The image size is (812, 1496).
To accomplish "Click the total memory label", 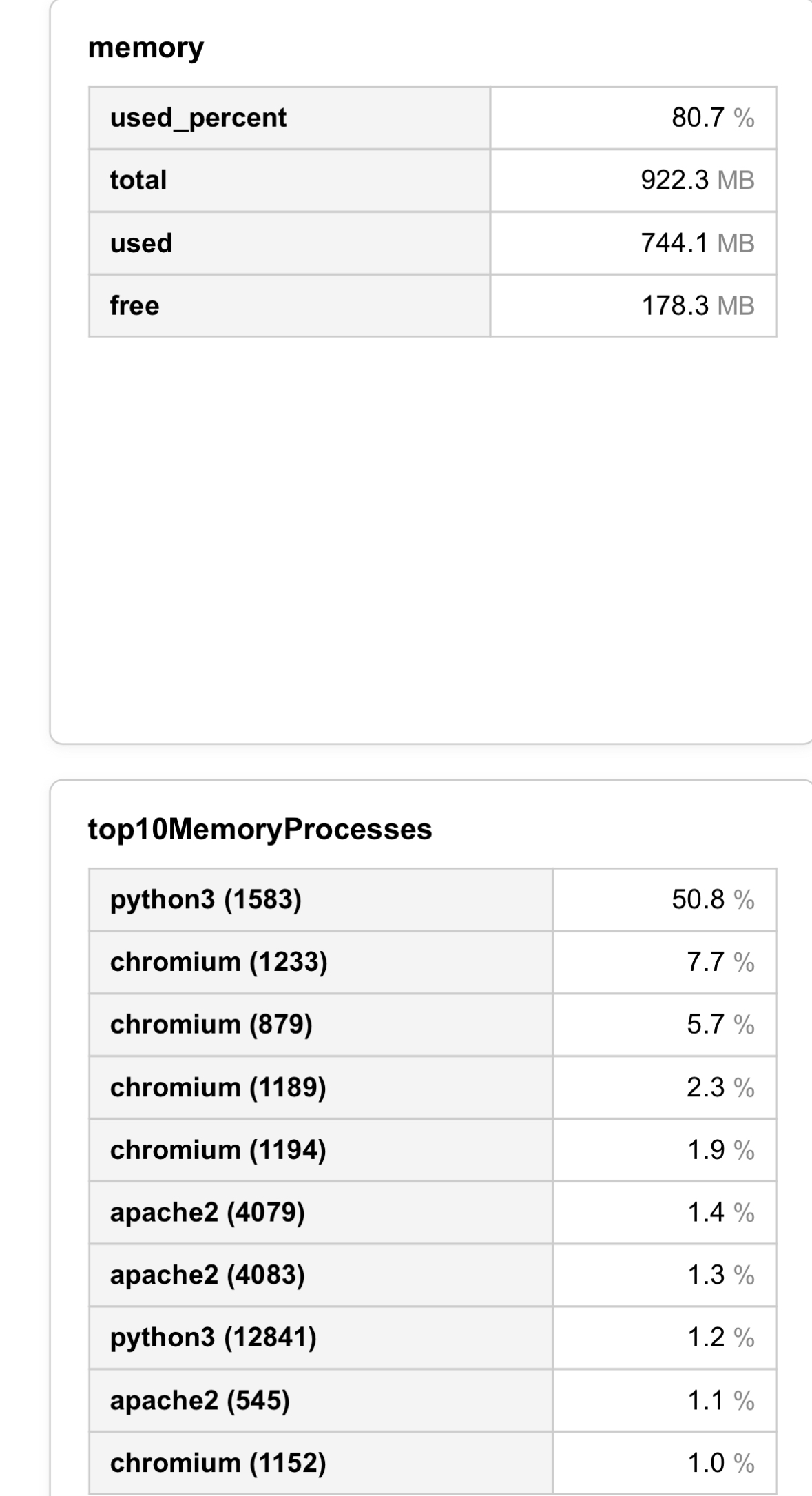I will point(138,181).
